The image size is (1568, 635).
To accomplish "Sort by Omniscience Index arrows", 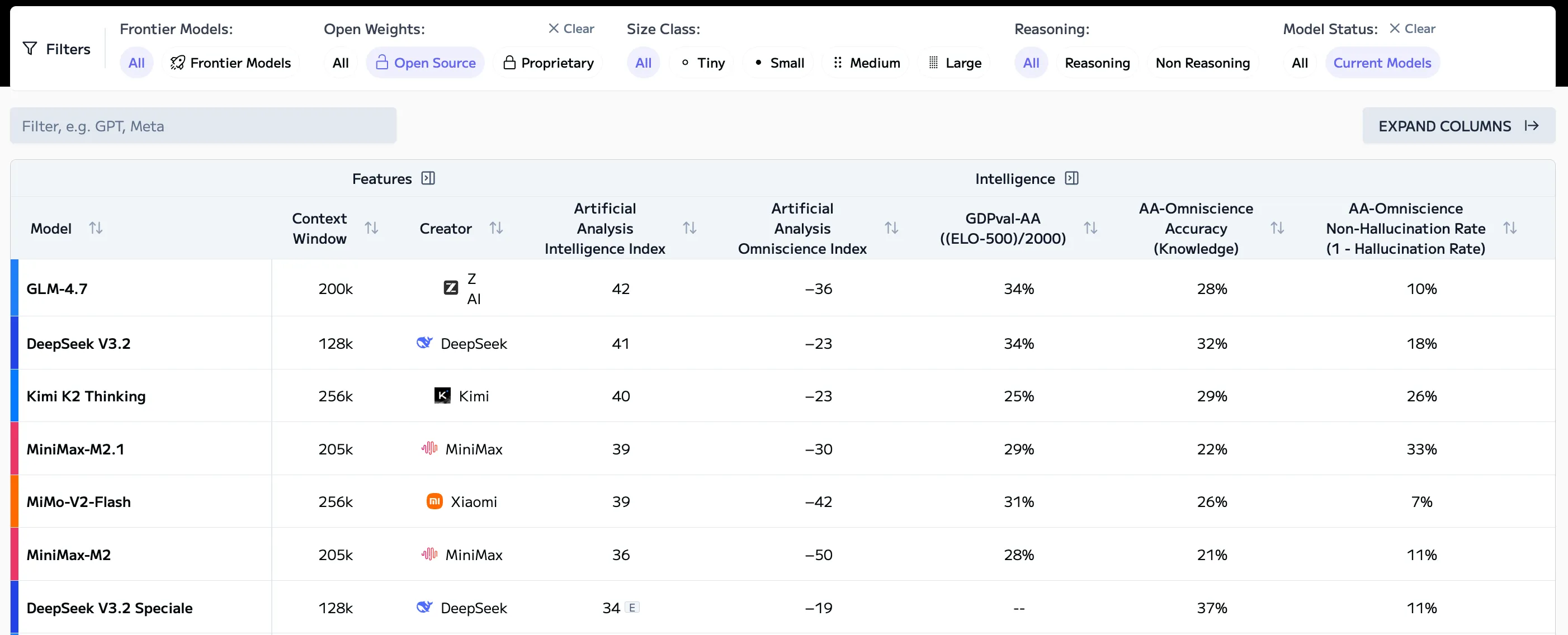I will pyautogui.click(x=891, y=228).
